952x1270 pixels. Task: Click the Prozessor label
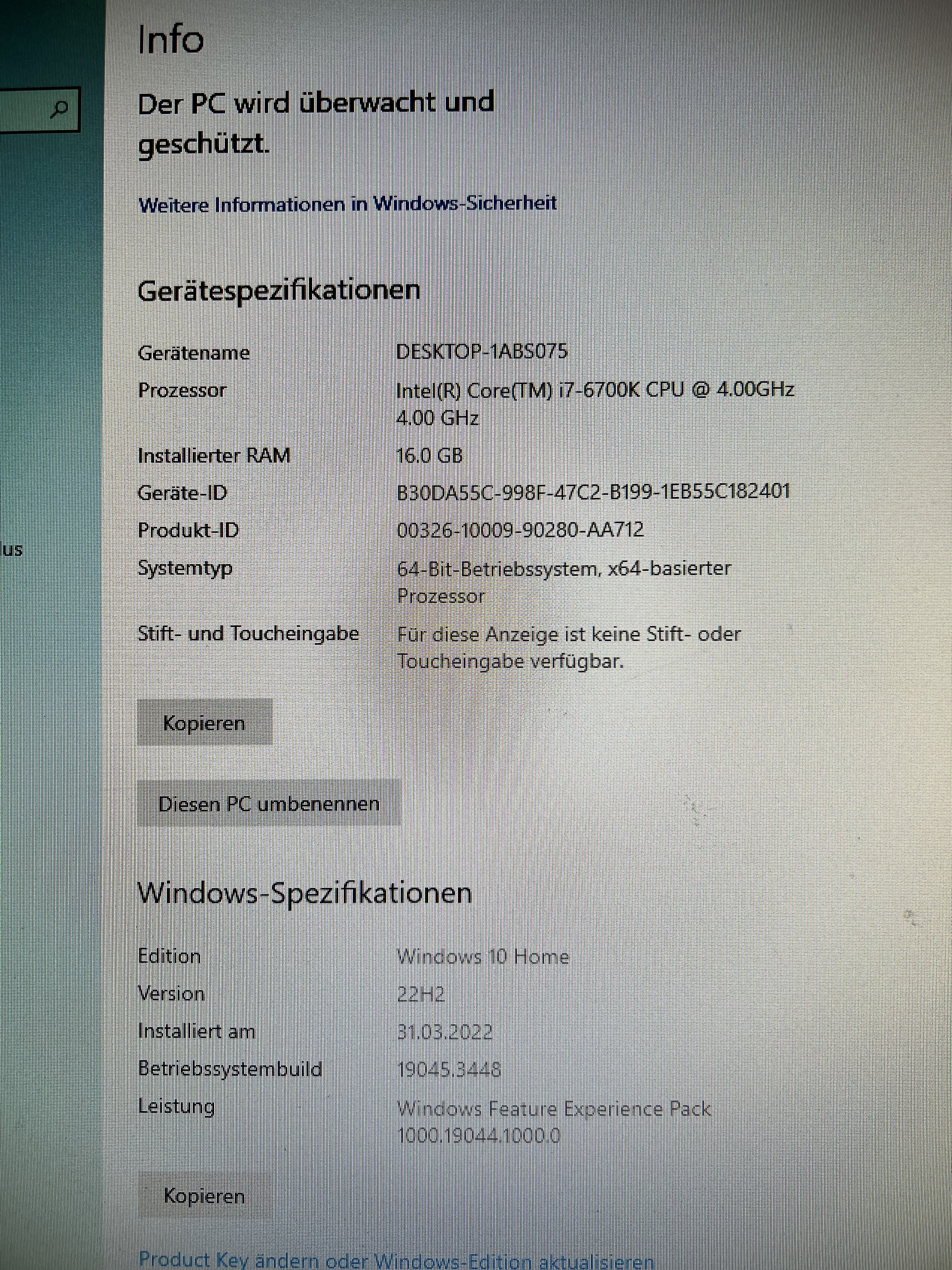coord(183,390)
